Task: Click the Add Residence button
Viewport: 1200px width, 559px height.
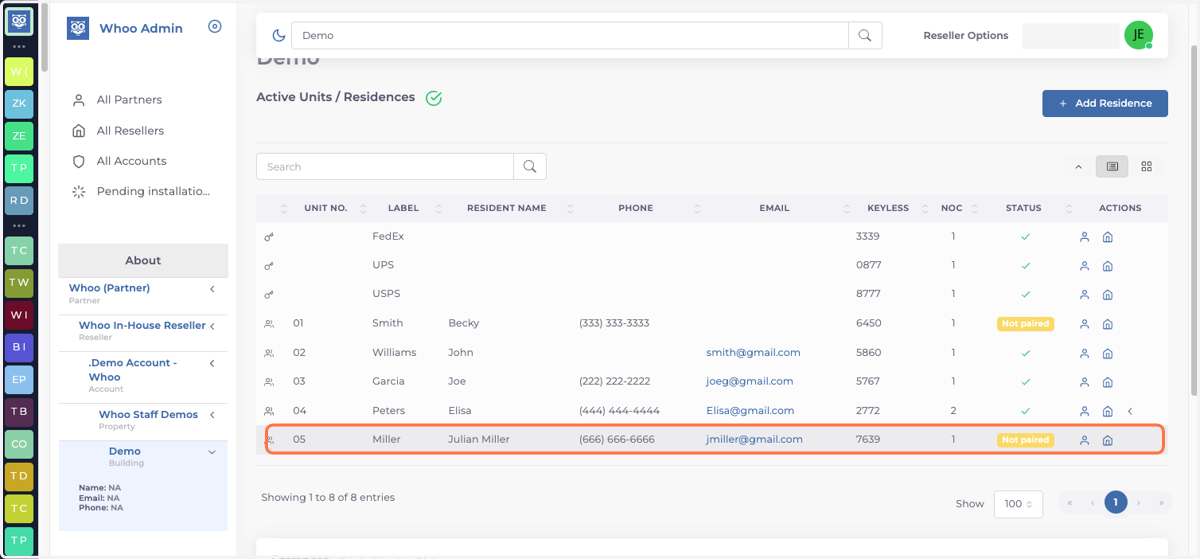Action: [1105, 103]
